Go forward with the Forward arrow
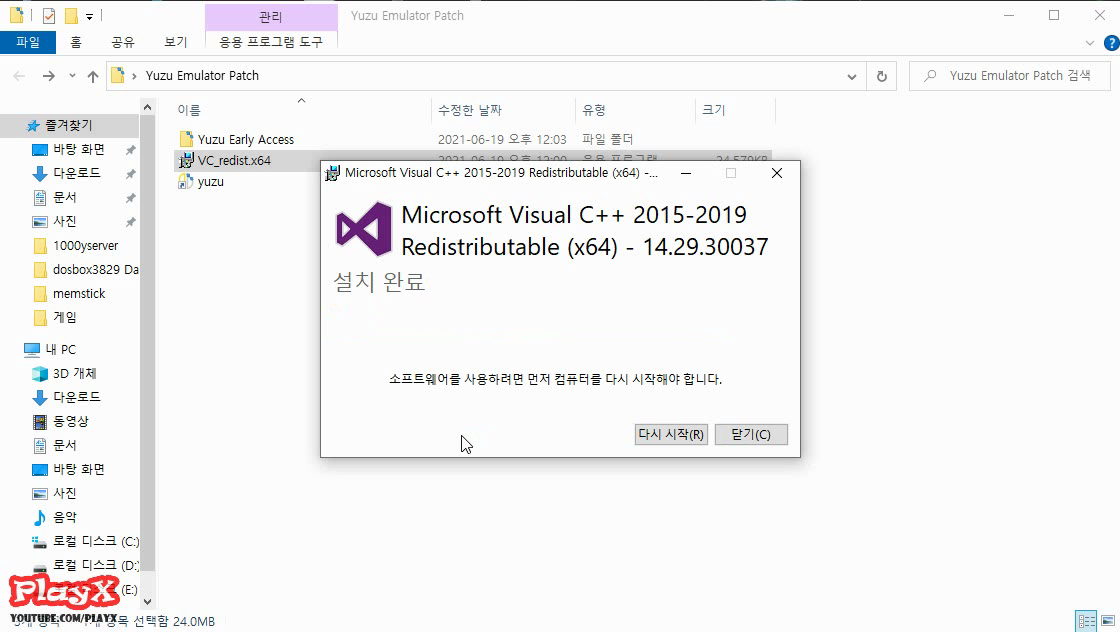This screenshot has height=632, width=1120. pyautogui.click(x=49, y=76)
